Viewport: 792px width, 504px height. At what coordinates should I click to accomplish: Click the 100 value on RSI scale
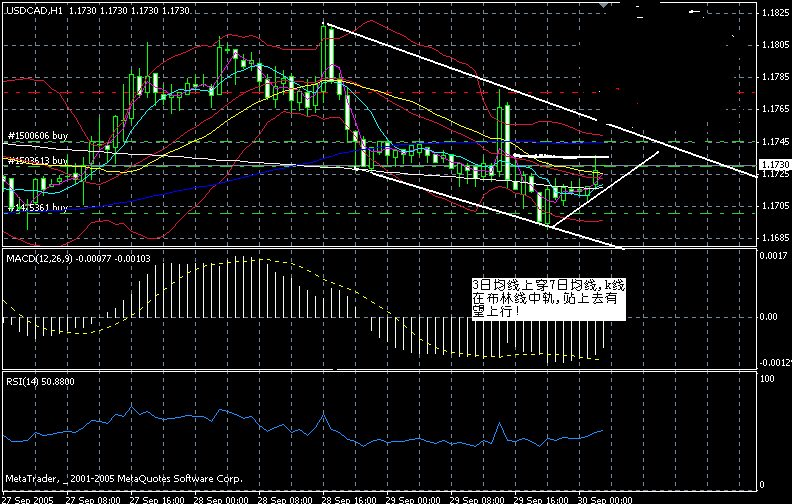767,379
